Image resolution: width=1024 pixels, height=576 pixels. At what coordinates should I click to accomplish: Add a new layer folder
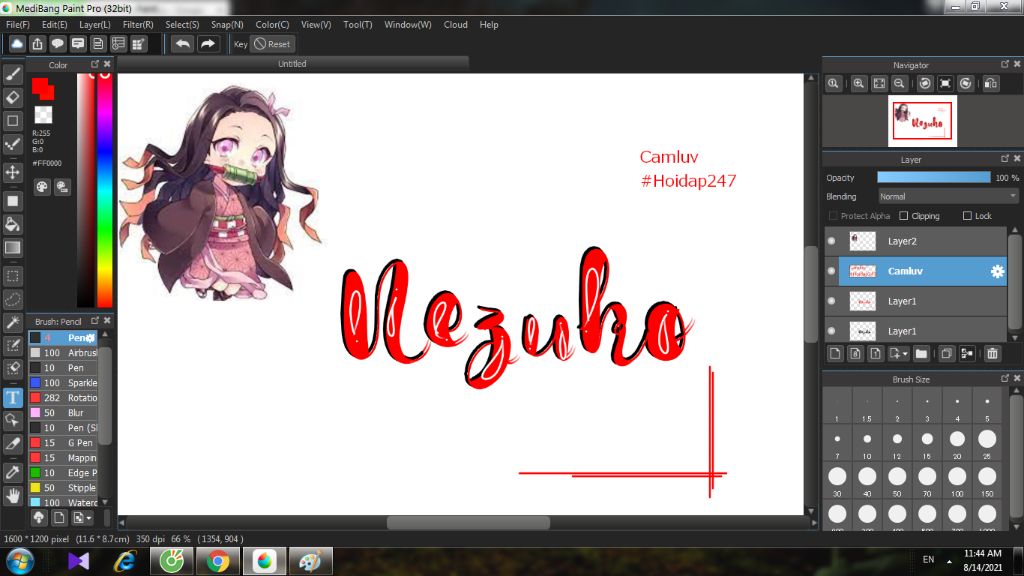pyautogui.click(x=921, y=353)
